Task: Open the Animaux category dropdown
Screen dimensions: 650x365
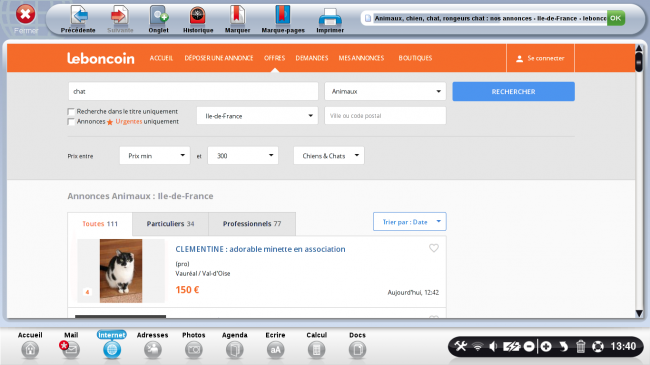Action: point(385,91)
